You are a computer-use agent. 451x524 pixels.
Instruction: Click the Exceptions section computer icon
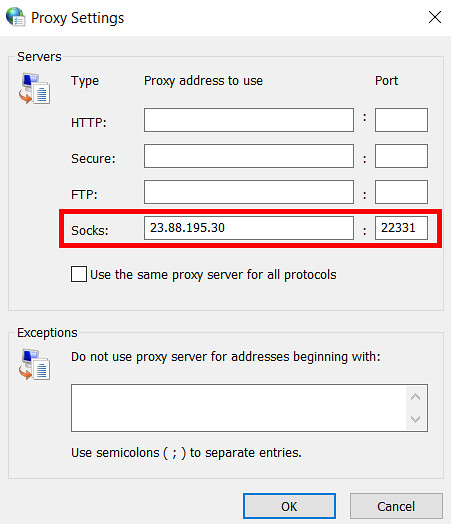pos(34,364)
